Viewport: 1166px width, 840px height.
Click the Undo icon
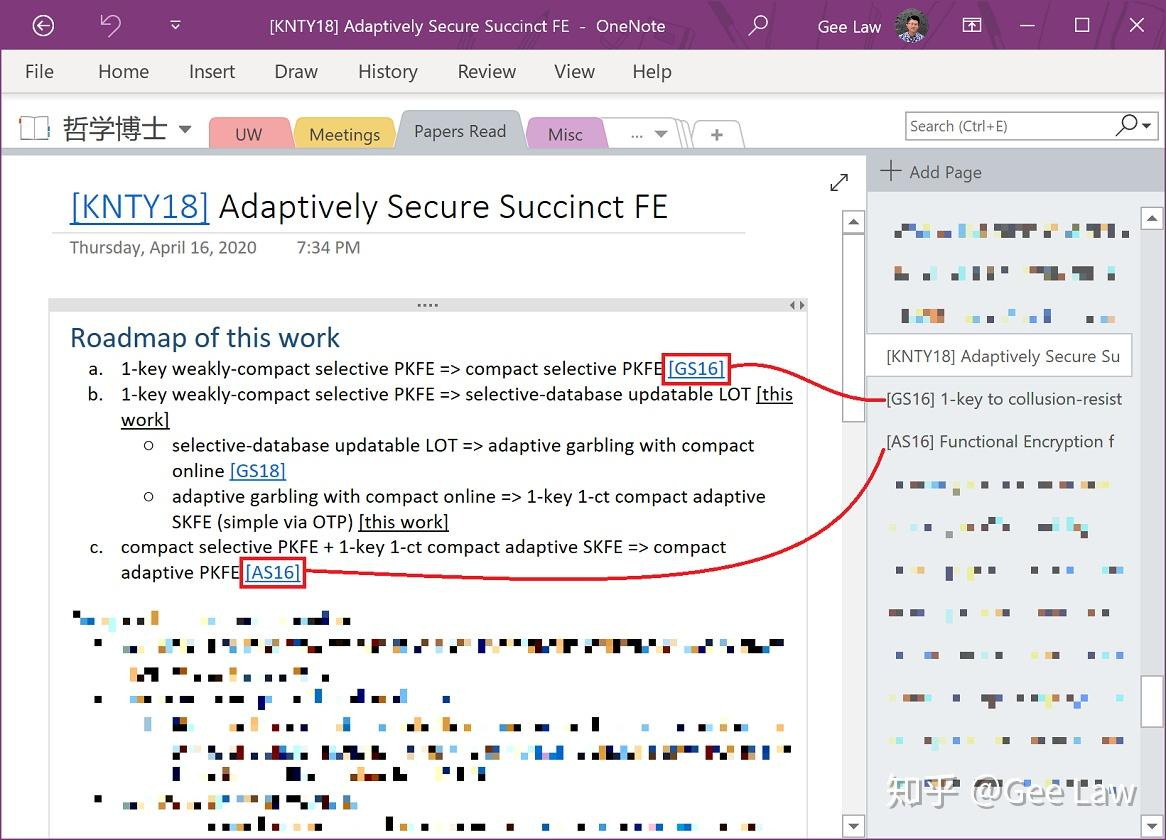tap(110, 26)
